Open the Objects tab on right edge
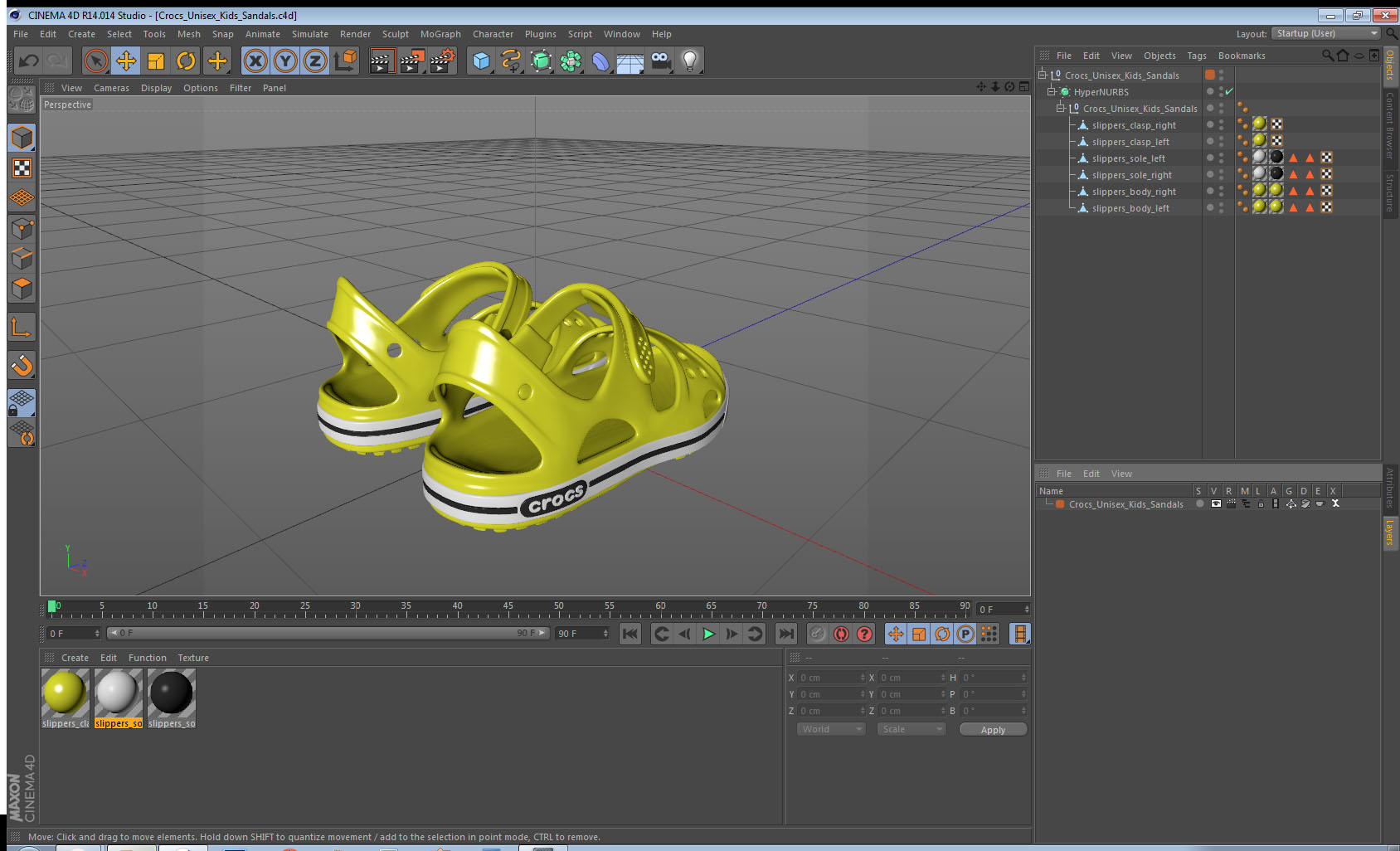Viewport: 1400px width, 851px height. pyautogui.click(x=1390, y=65)
